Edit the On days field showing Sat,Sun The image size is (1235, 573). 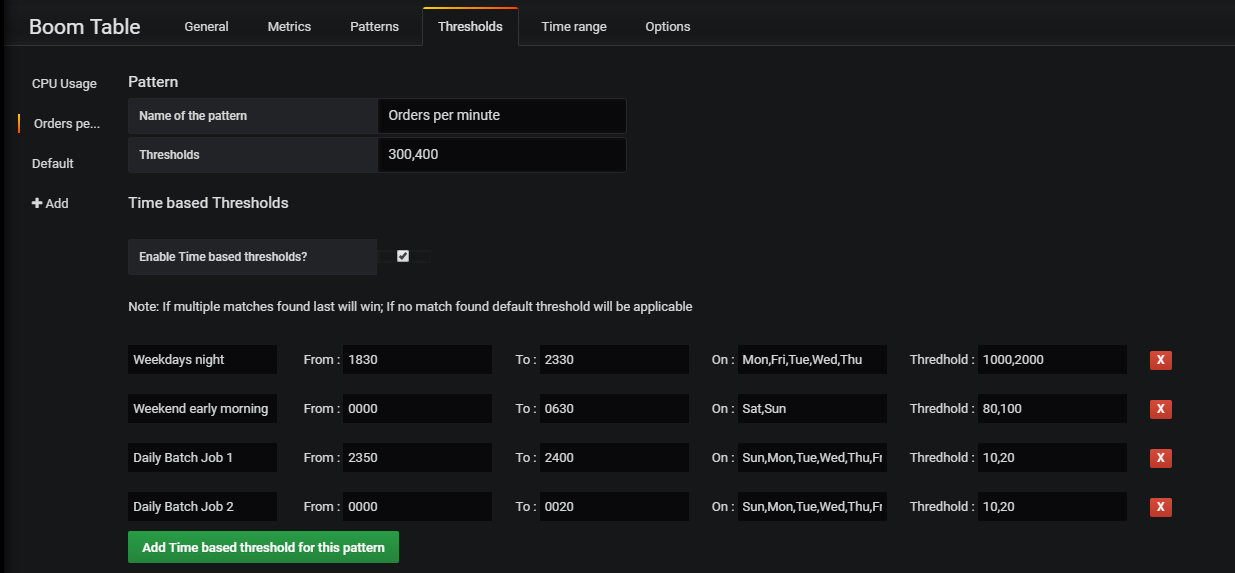[x=811, y=409]
